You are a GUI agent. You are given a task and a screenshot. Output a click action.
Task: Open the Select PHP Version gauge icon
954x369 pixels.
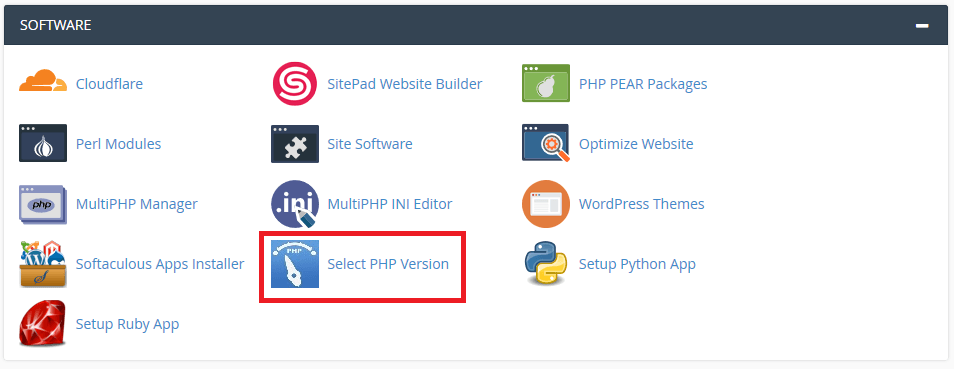294,264
